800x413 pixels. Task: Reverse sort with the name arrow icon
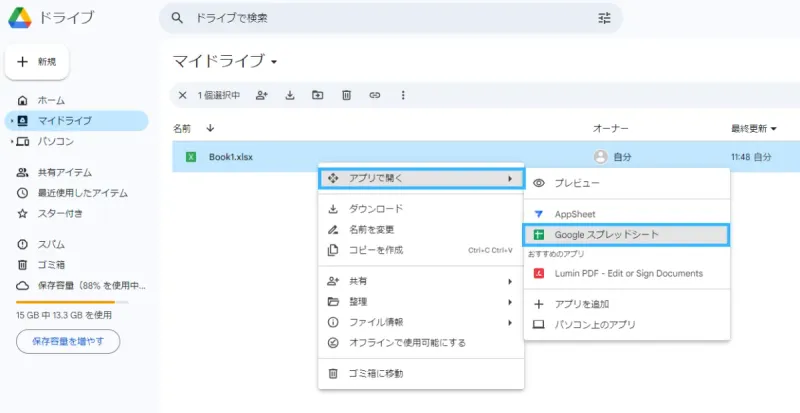[x=210, y=128]
